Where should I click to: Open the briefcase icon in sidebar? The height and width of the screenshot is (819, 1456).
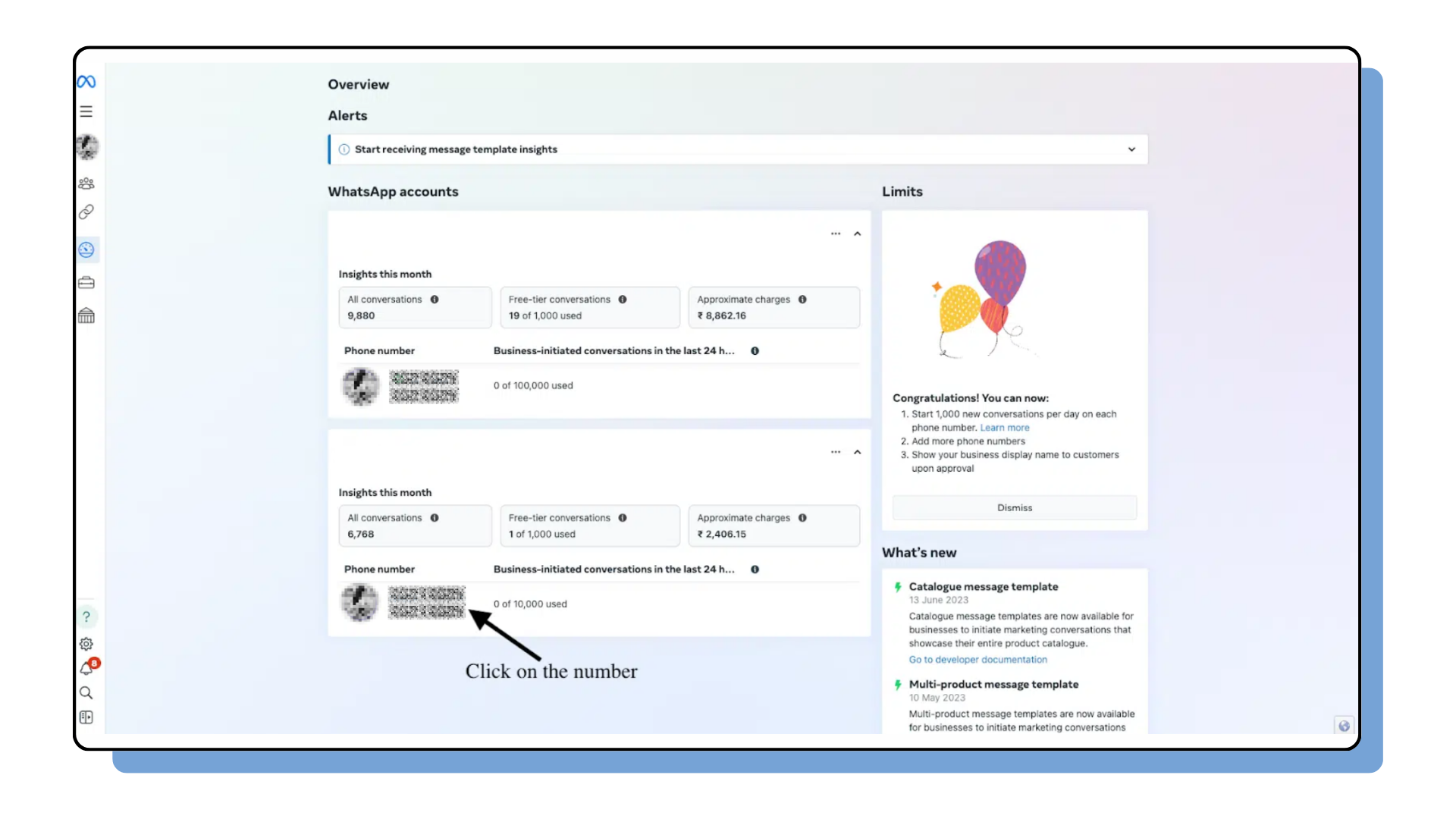click(x=86, y=283)
